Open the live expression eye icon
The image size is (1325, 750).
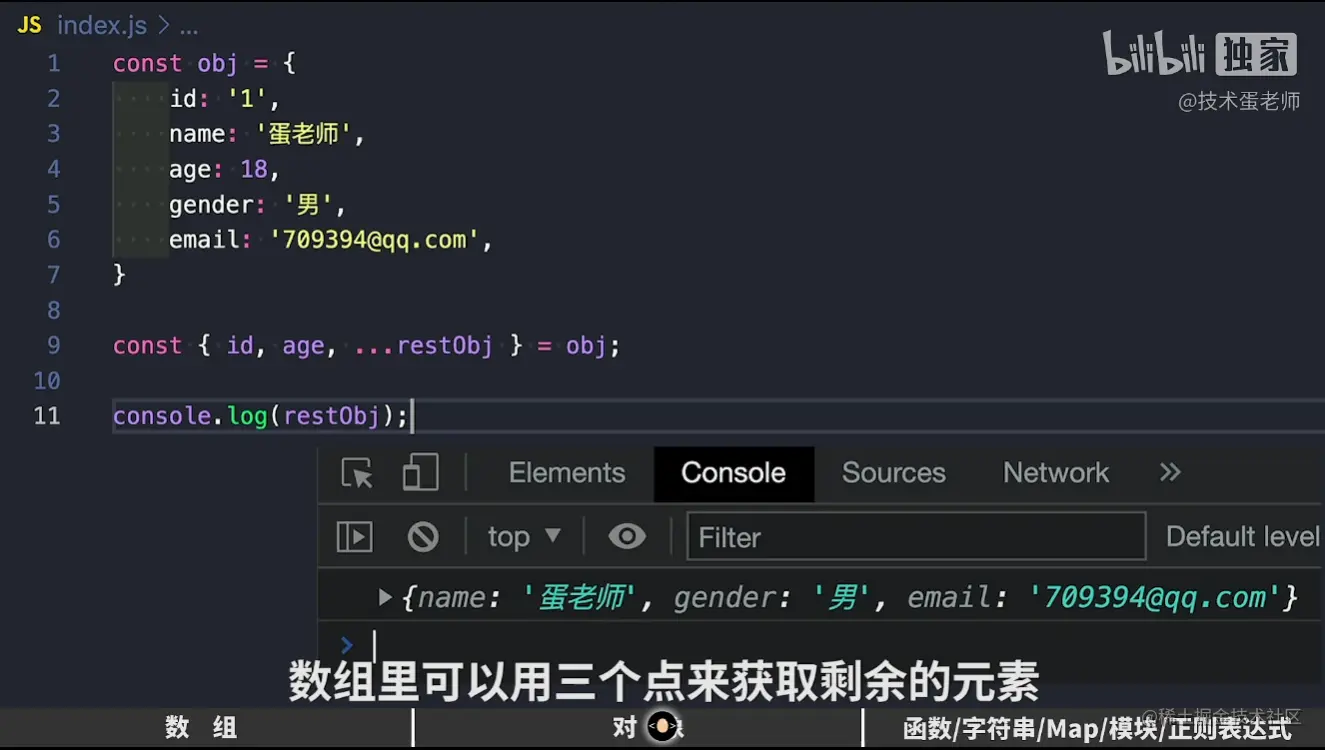626,536
